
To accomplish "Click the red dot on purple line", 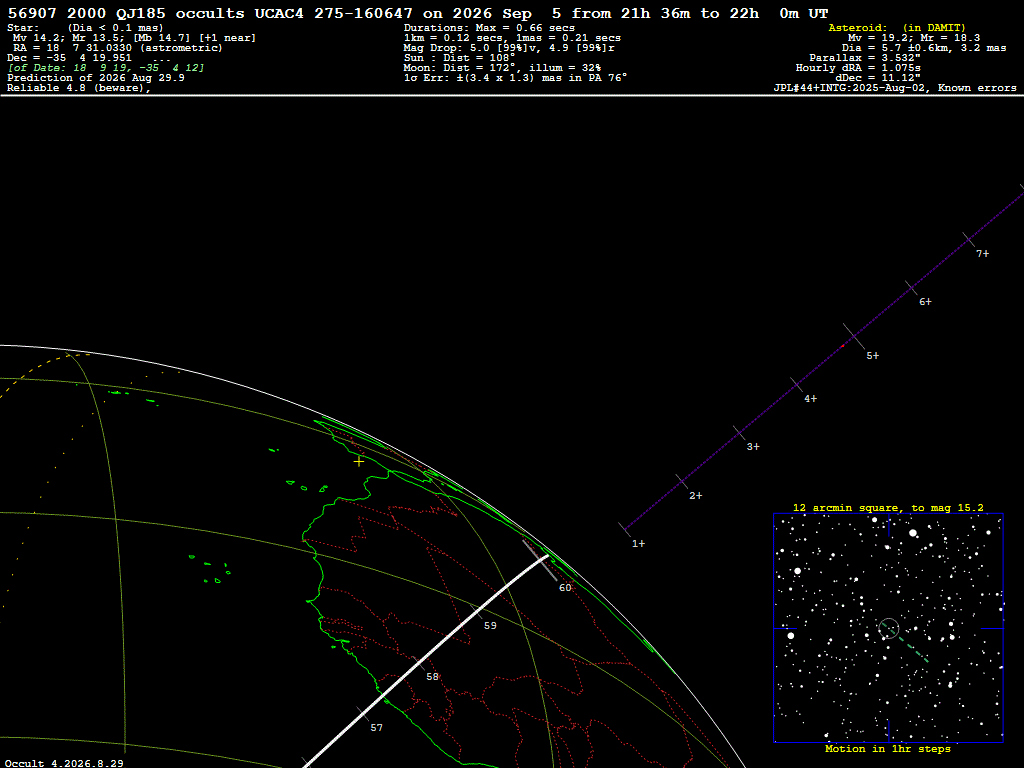I will 842,346.
